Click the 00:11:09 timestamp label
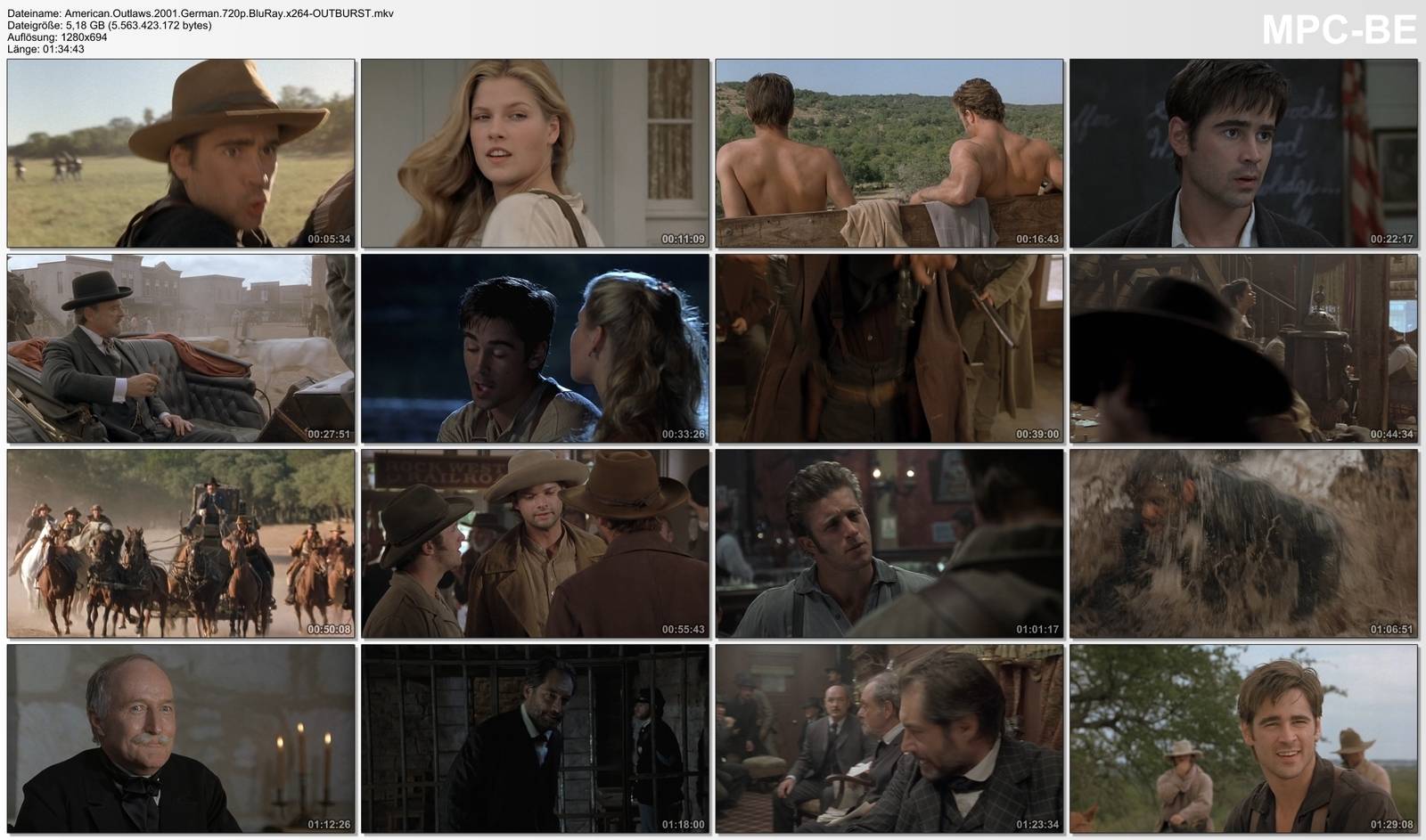 coord(684,239)
